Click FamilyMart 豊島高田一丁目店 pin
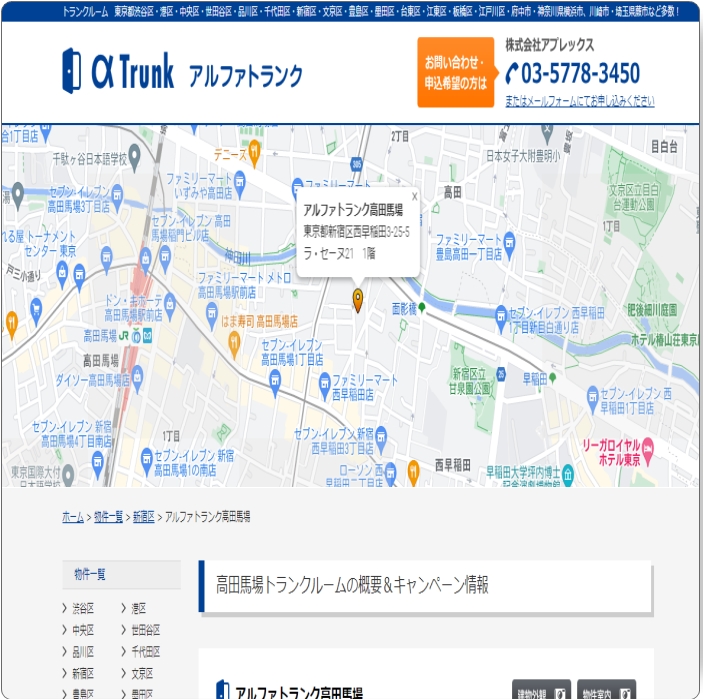Image resolution: width=708 pixels, height=699 pixels. [x=509, y=245]
